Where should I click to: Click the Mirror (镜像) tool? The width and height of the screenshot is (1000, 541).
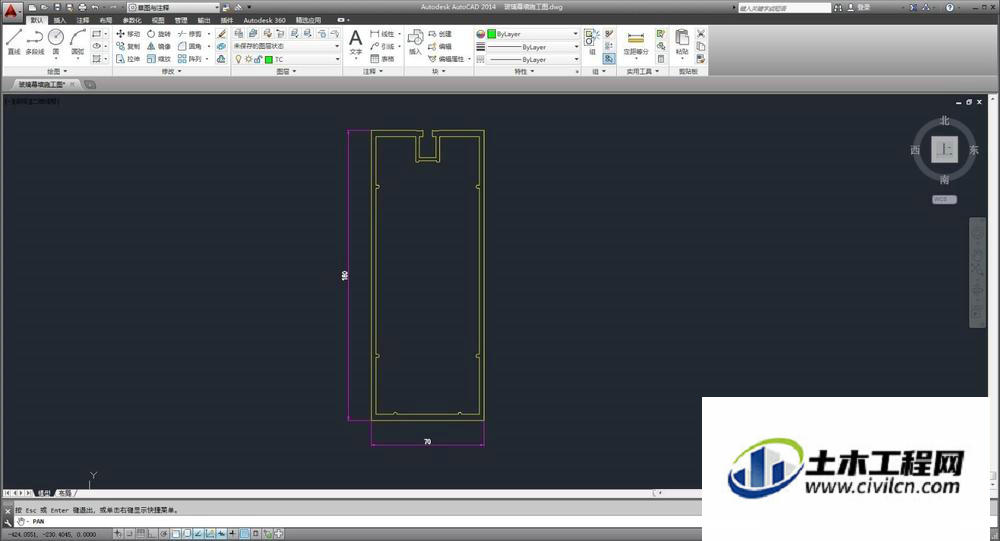(x=158, y=47)
